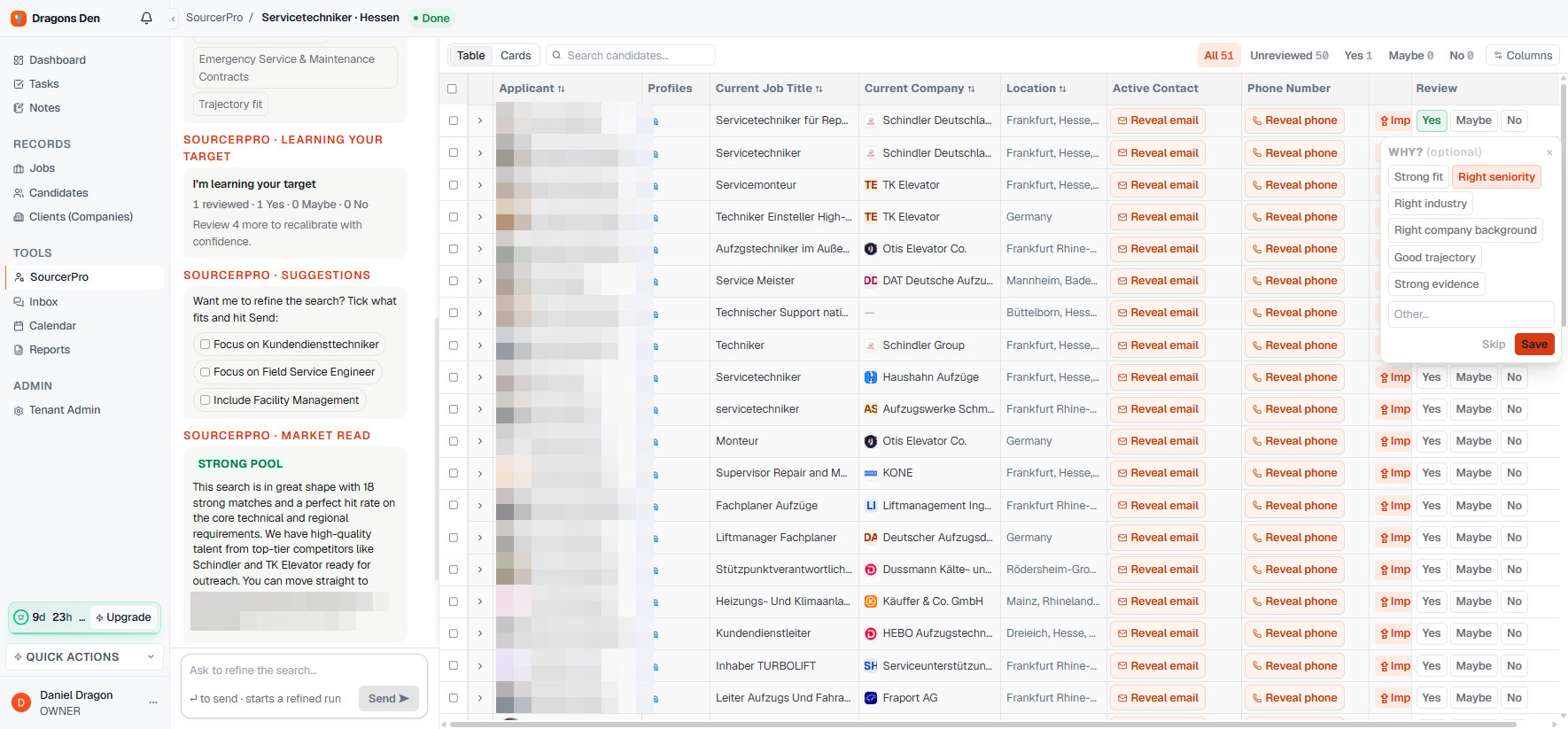
Task: Select the All 51 filter
Action: click(1219, 56)
